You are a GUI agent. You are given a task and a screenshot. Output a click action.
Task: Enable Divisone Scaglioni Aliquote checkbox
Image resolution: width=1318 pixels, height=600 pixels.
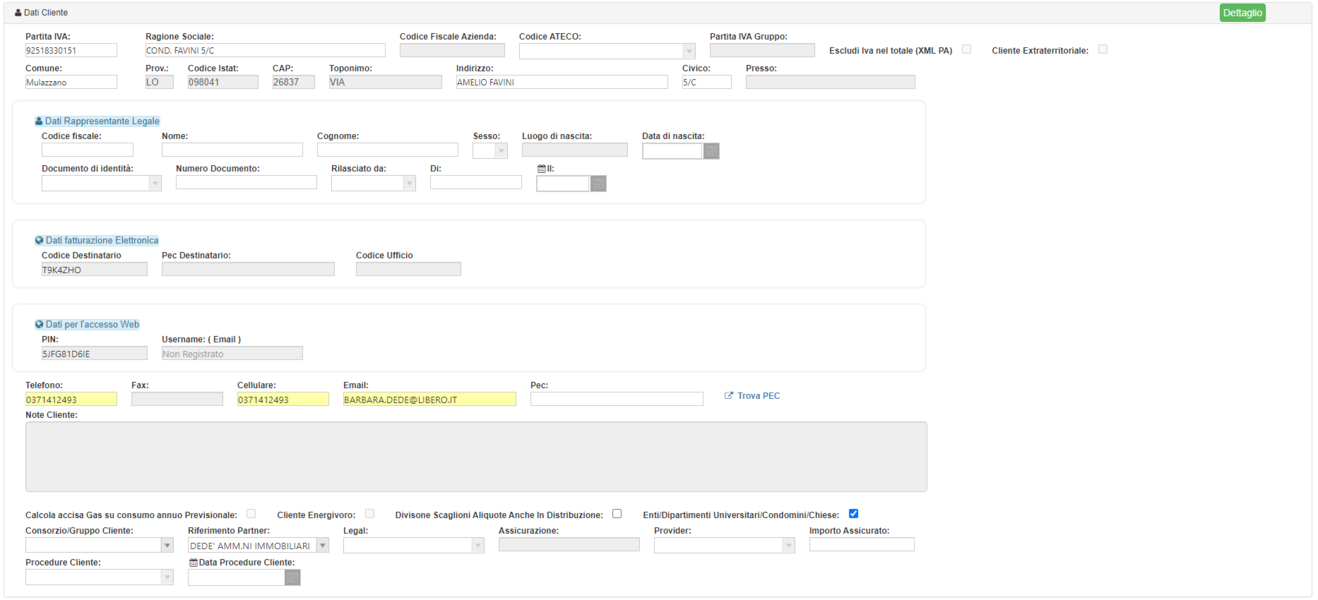[x=617, y=514]
